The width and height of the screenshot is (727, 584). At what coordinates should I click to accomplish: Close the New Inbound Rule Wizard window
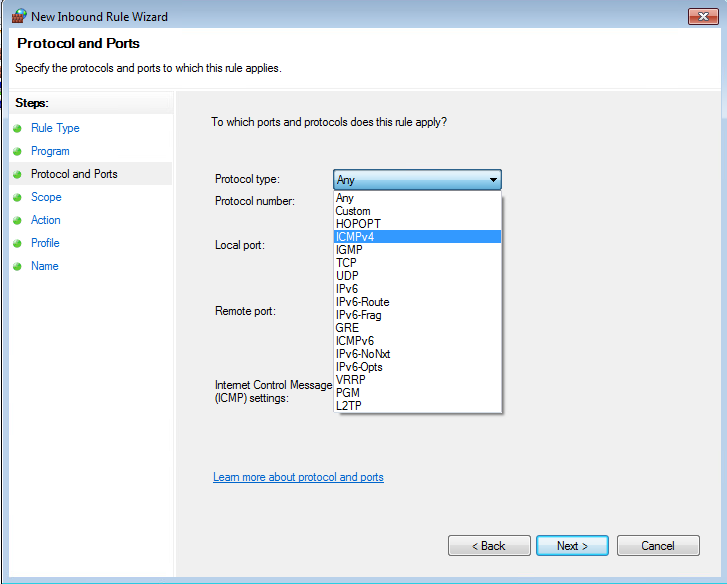(x=703, y=17)
